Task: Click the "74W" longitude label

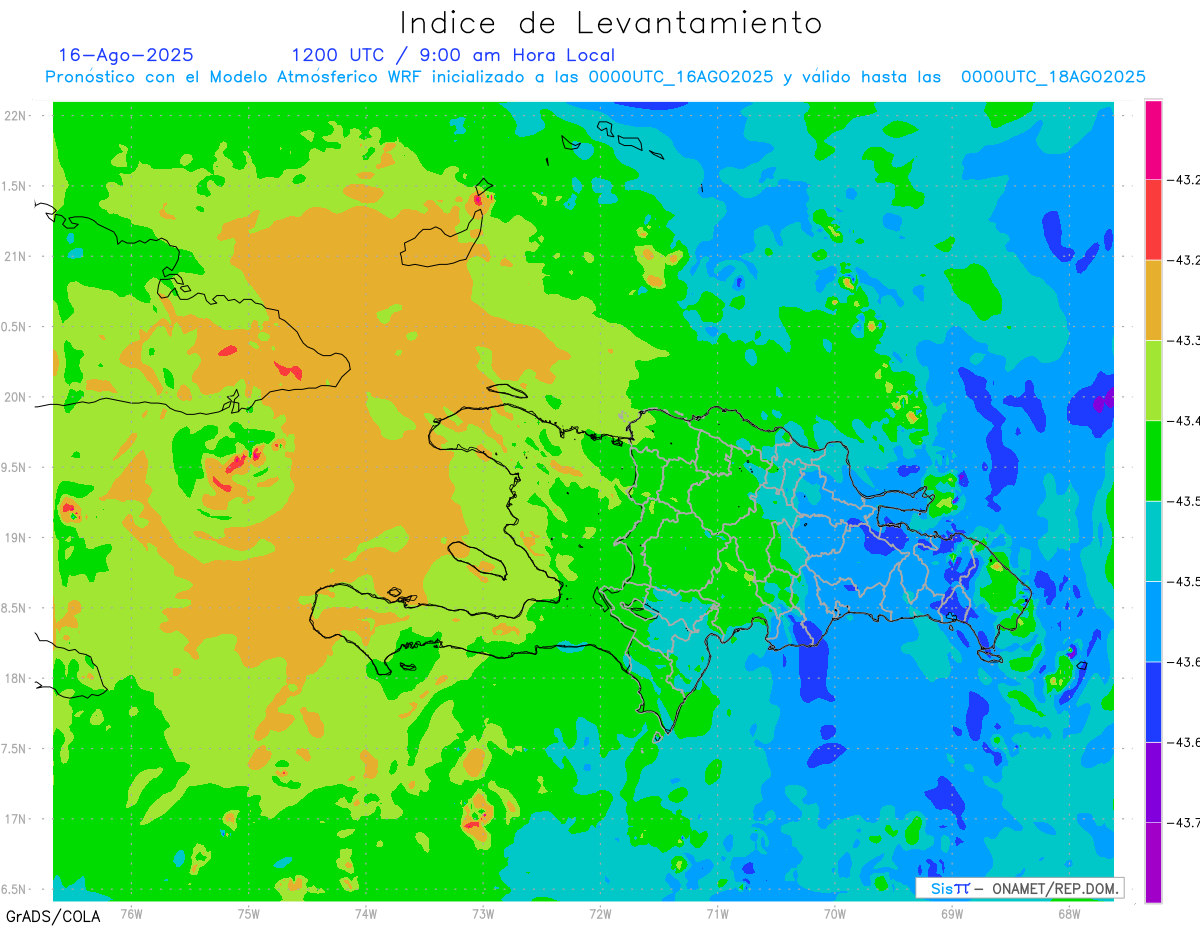Action: click(x=365, y=915)
